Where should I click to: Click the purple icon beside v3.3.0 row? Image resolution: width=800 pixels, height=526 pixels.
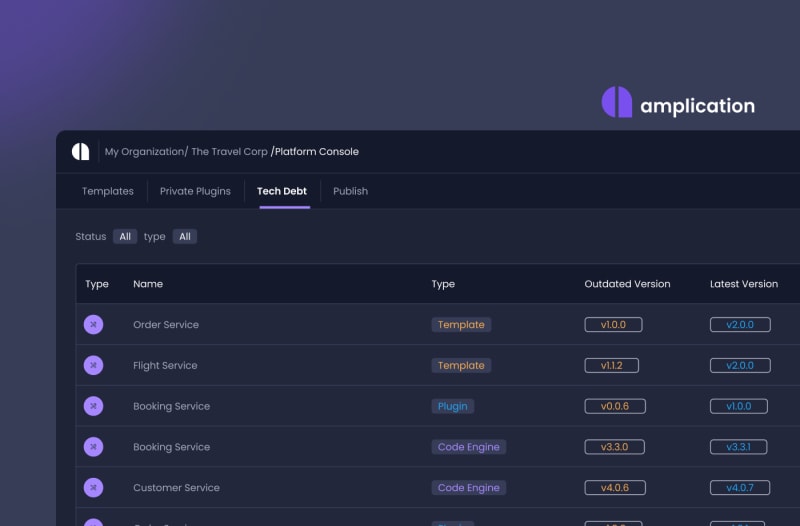93,447
